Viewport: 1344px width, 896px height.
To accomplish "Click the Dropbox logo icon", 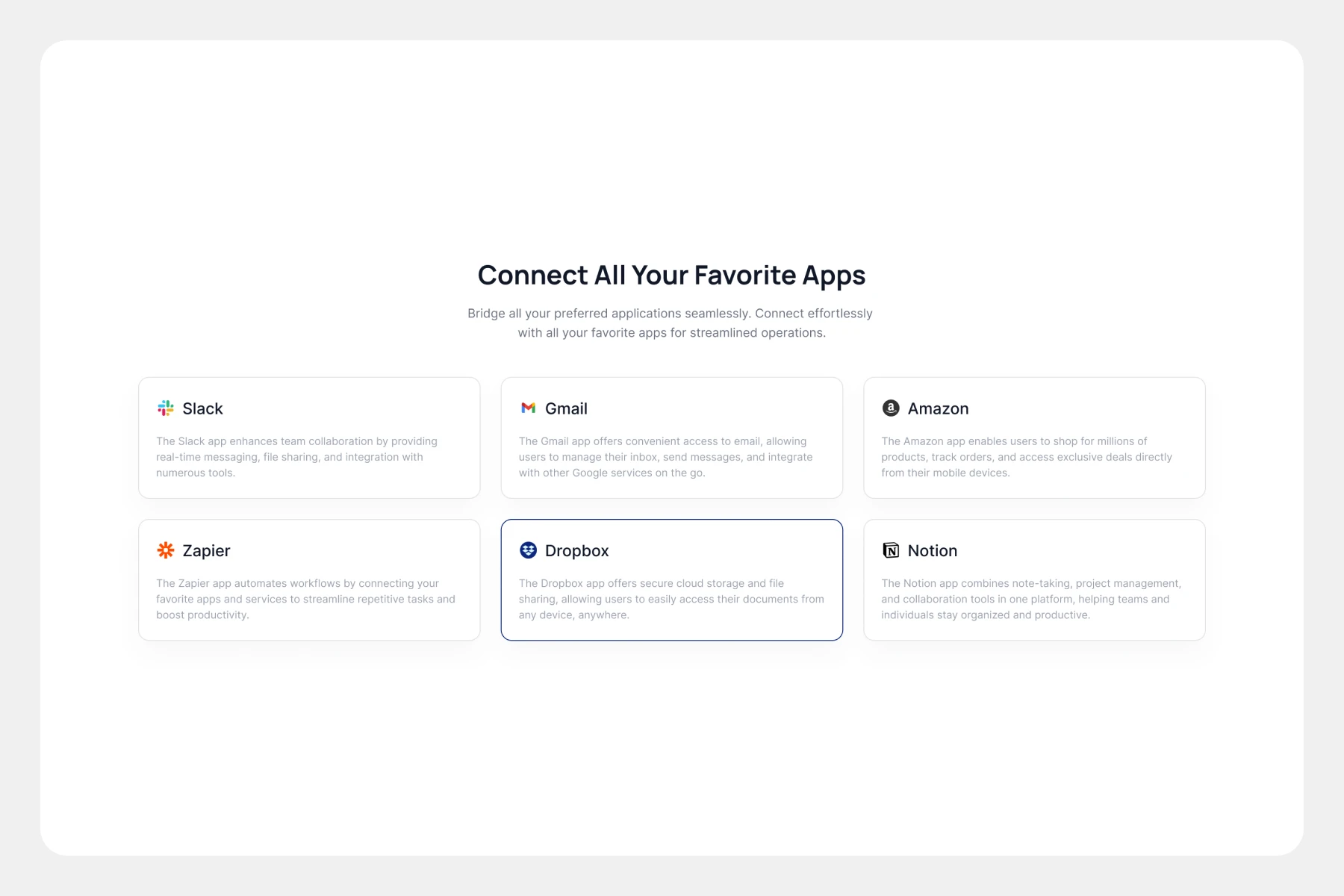I will (x=528, y=550).
